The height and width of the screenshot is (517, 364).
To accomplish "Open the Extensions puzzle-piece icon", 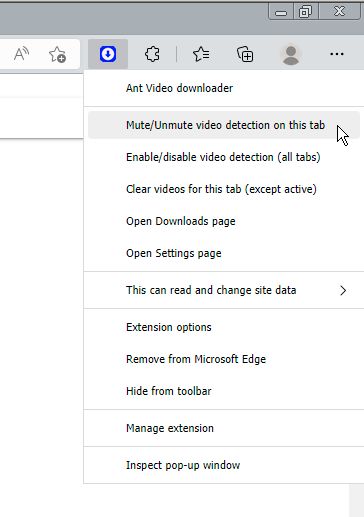I will [152, 54].
